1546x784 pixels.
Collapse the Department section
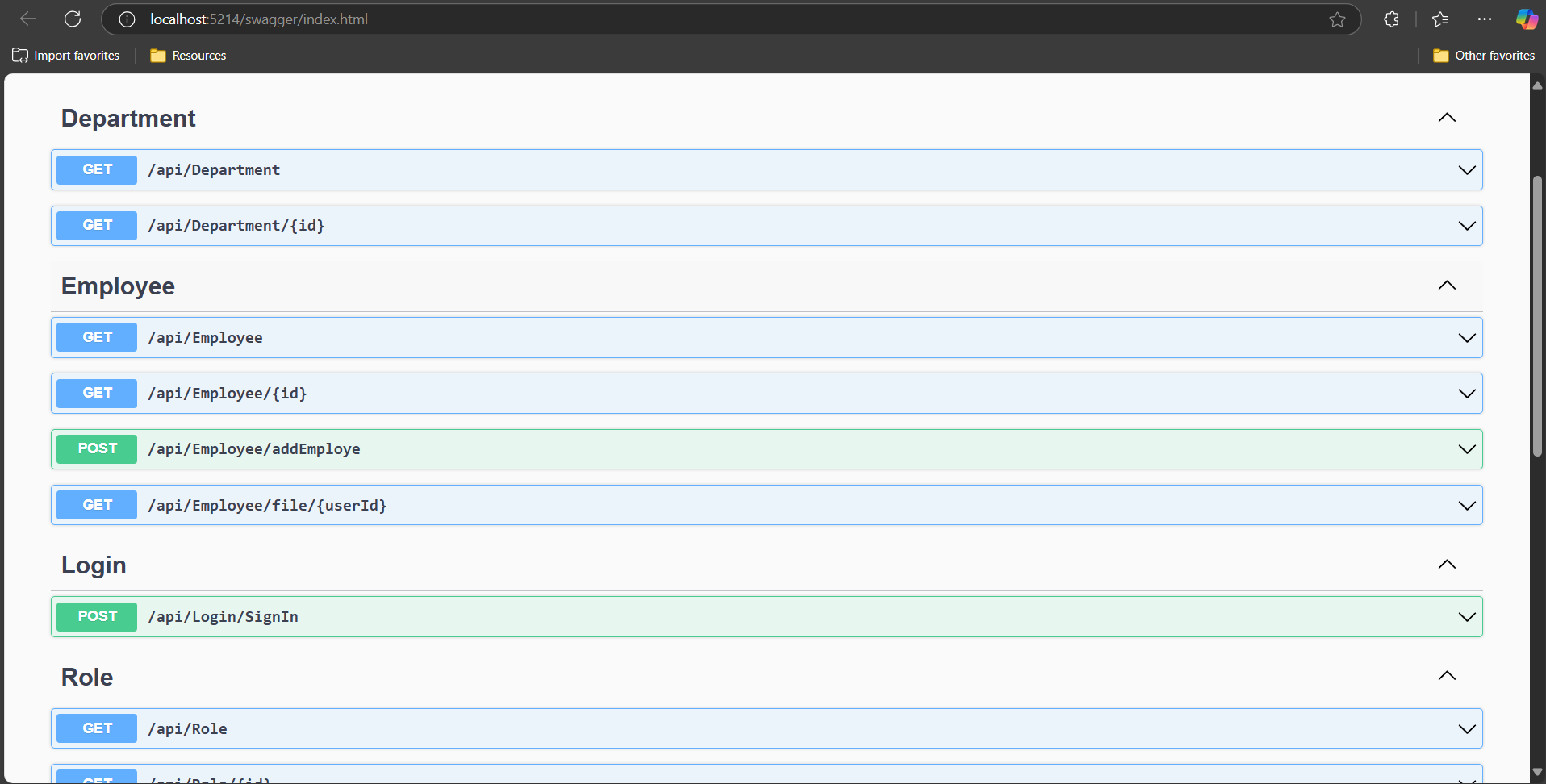coord(1447,118)
